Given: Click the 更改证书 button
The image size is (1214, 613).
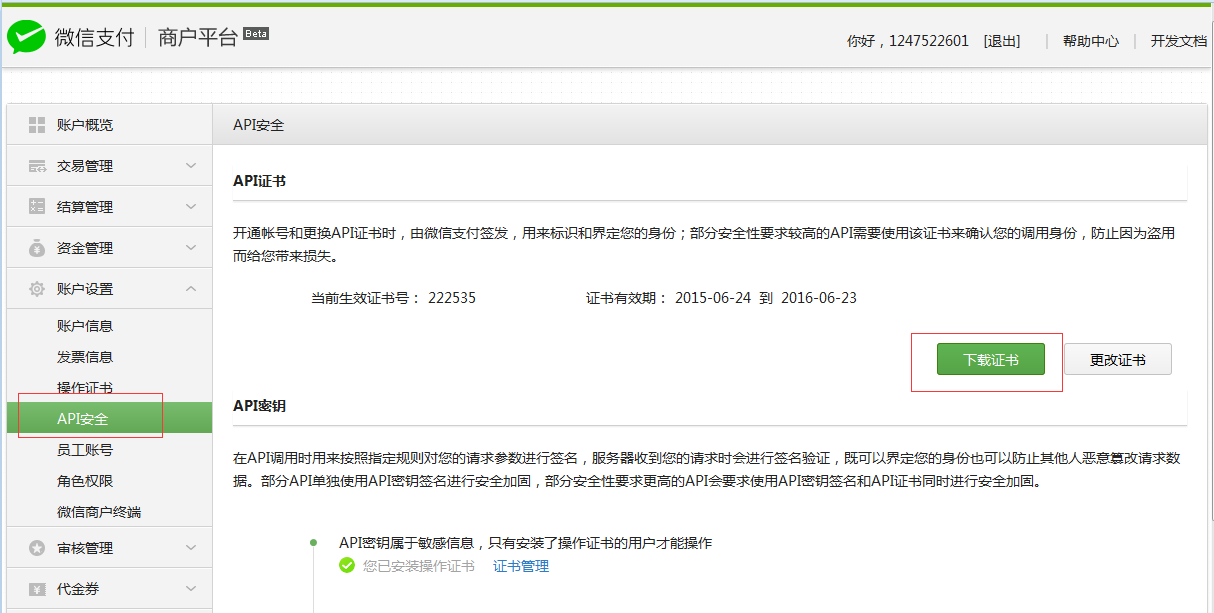Looking at the screenshot, I should (x=1118, y=359).
